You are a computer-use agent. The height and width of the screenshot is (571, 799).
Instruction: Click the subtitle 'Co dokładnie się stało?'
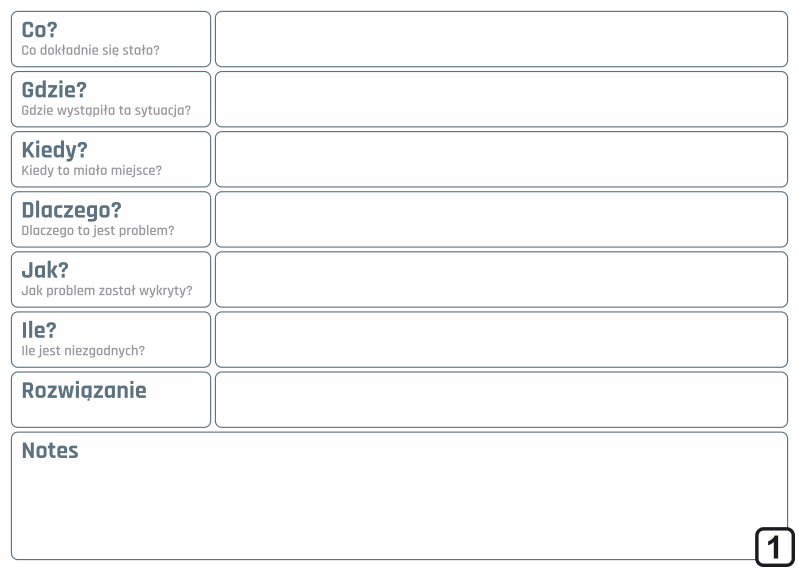point(90,50)
